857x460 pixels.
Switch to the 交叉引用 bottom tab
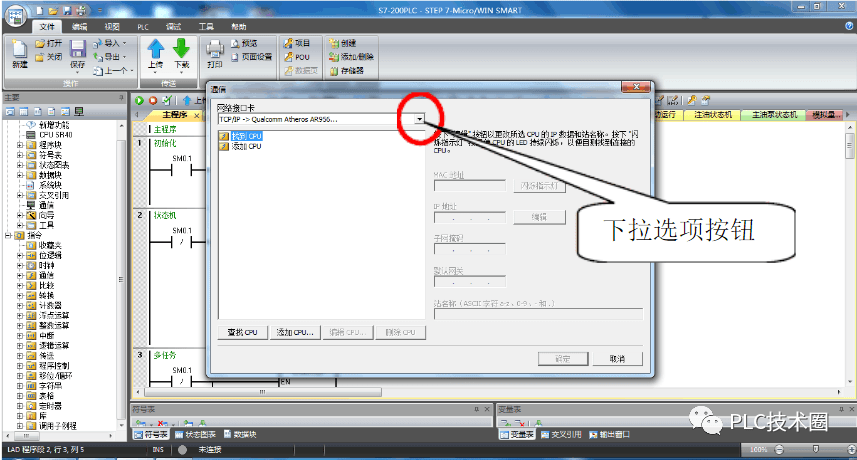561,435
